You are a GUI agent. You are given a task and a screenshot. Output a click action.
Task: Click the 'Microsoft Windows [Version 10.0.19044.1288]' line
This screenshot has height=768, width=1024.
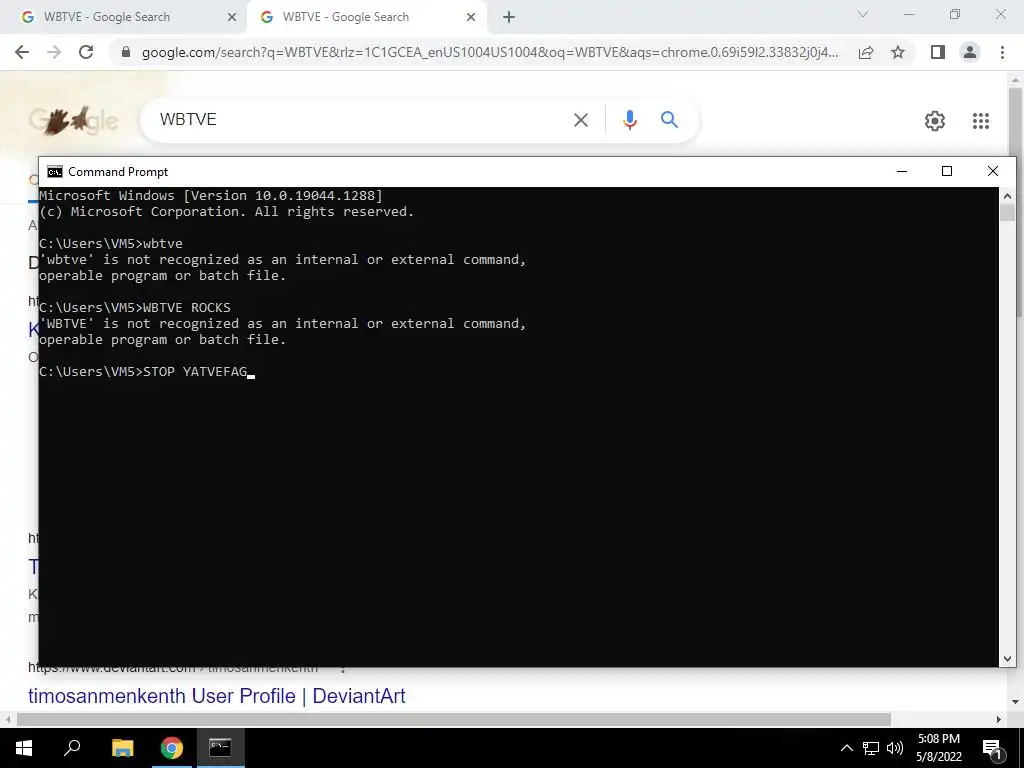pyautogui.click(x=211, y=195)
